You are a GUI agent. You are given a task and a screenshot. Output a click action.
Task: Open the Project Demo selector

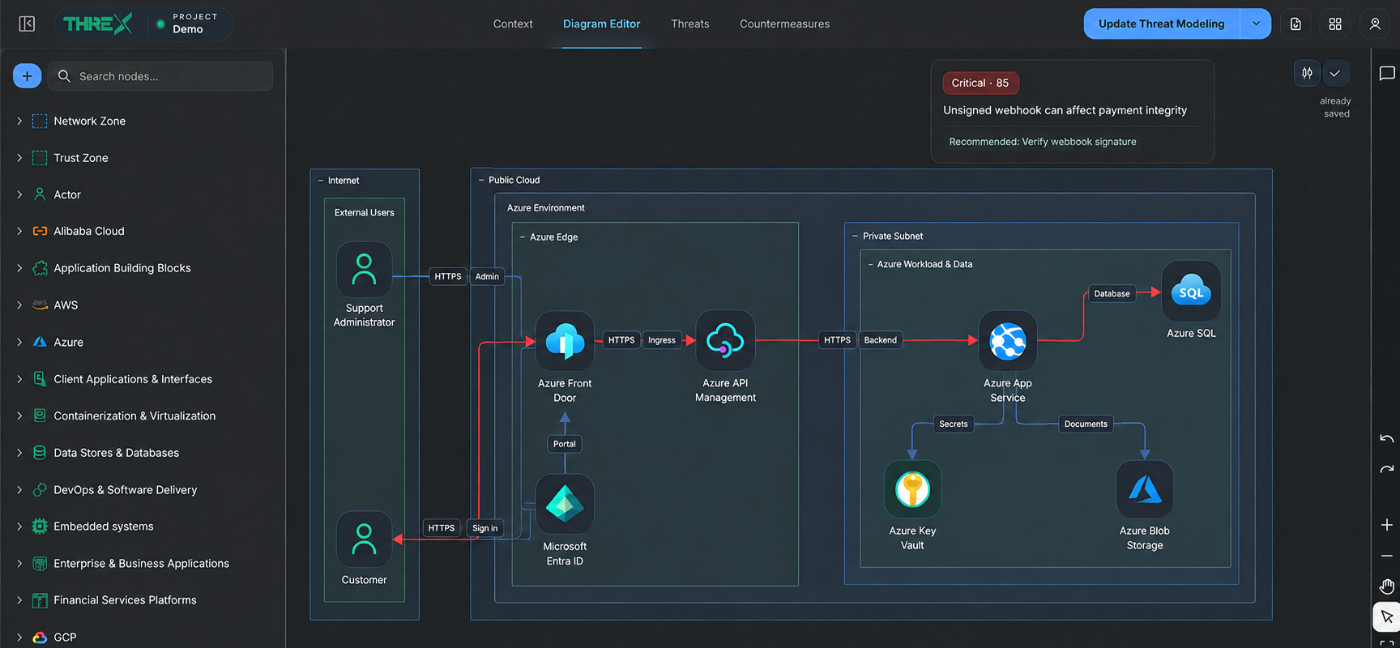tap(190, 24)
